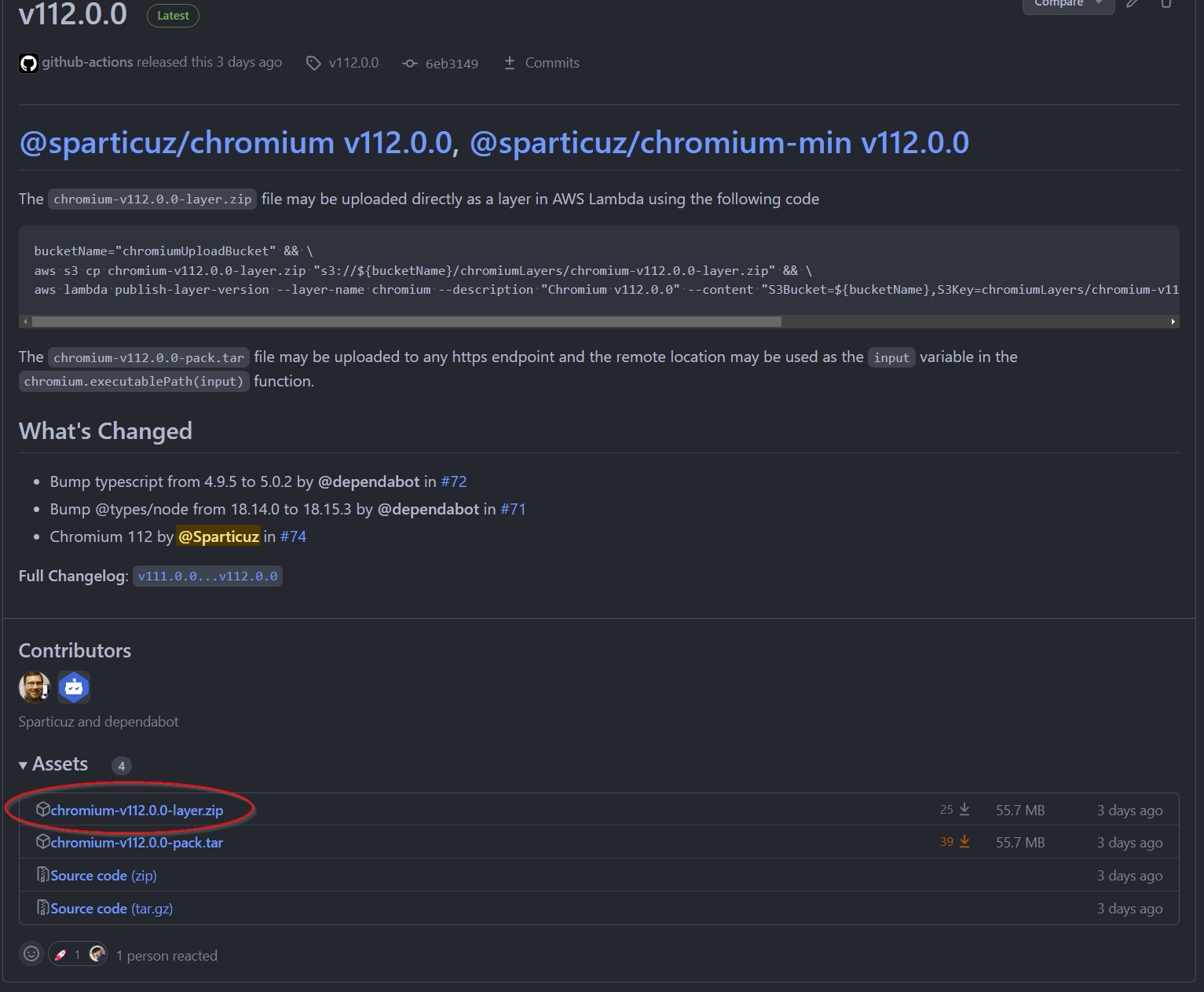The image size is (1204, 992).
Task: Open the smiley add-reaction picker
Action: coord(31,954)
